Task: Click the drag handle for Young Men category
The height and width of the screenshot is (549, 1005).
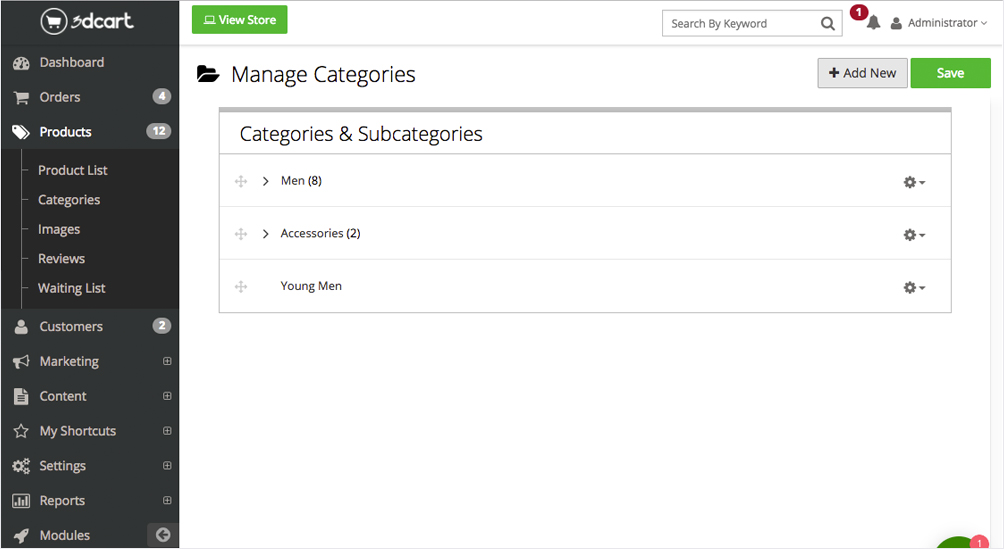Action: (241, 287)
